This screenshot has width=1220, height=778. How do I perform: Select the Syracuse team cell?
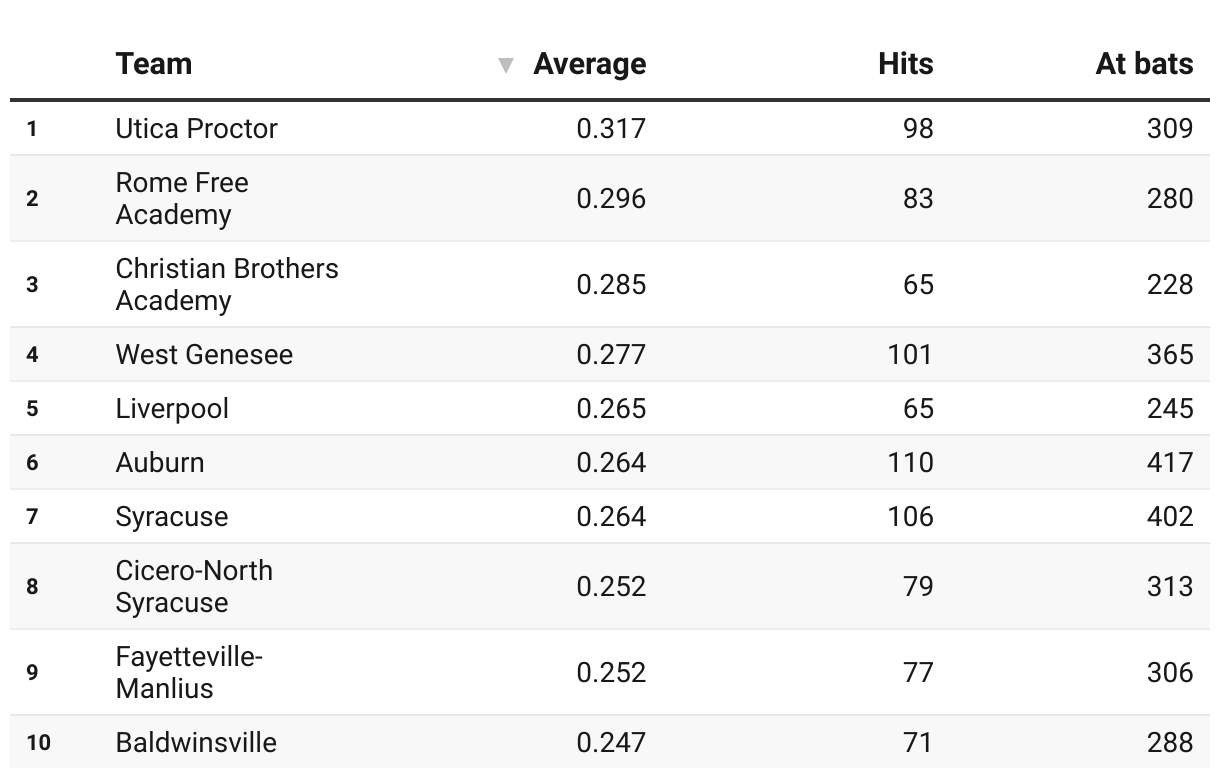point(172,516)
